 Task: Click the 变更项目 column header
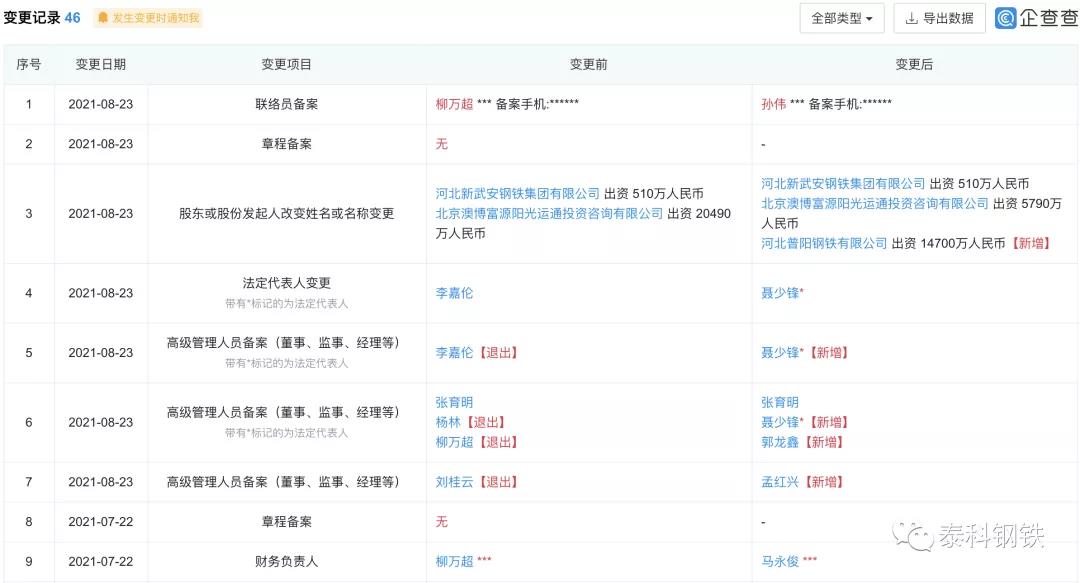(287, 64)
